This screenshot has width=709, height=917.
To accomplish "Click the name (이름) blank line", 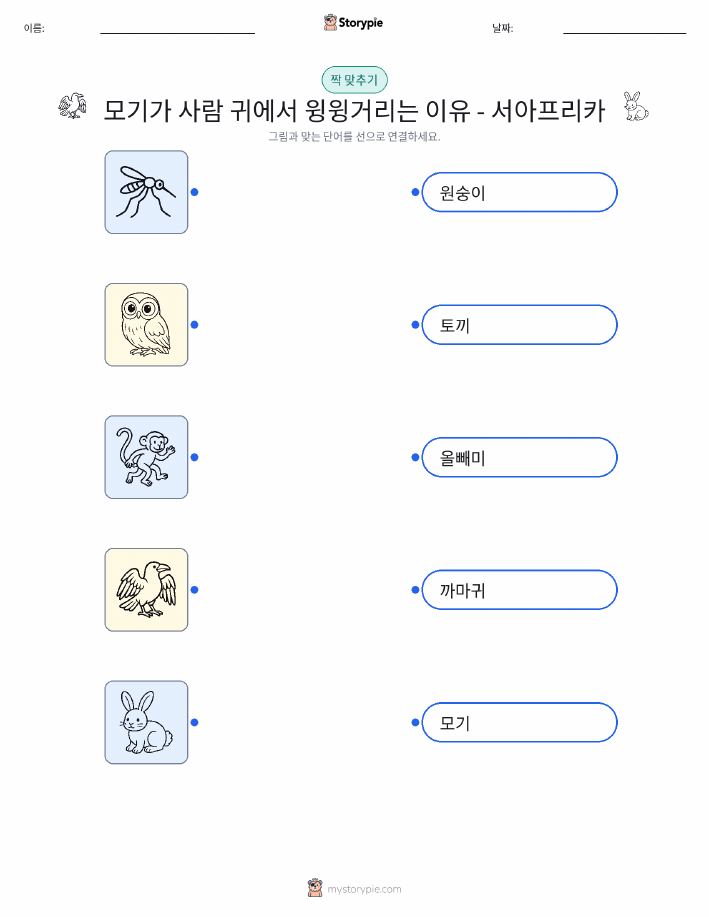I will click(x=177, y=33).
